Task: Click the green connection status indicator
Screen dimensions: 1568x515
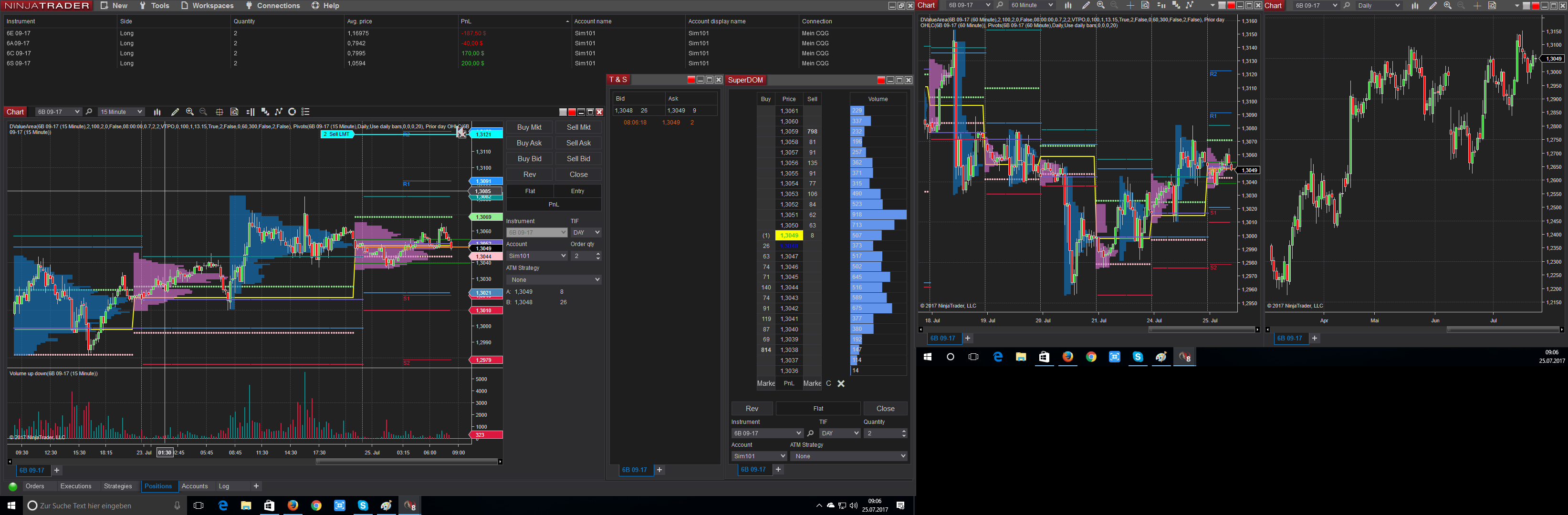Action: [13, 486]
